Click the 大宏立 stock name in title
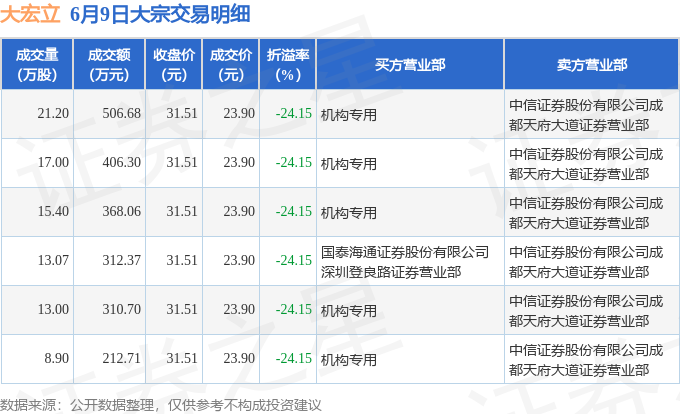The image size is (680, 414). point(30,14)
